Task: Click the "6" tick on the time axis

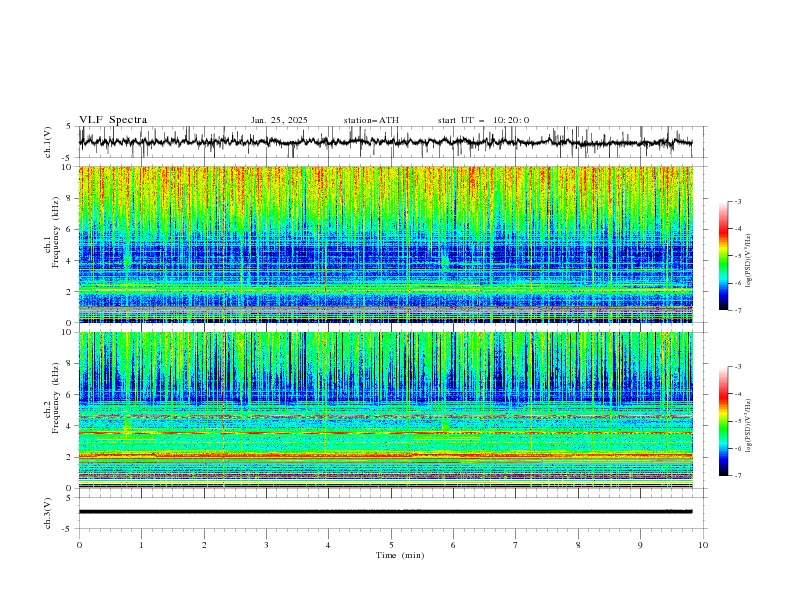Action: (x=453, y=545)
